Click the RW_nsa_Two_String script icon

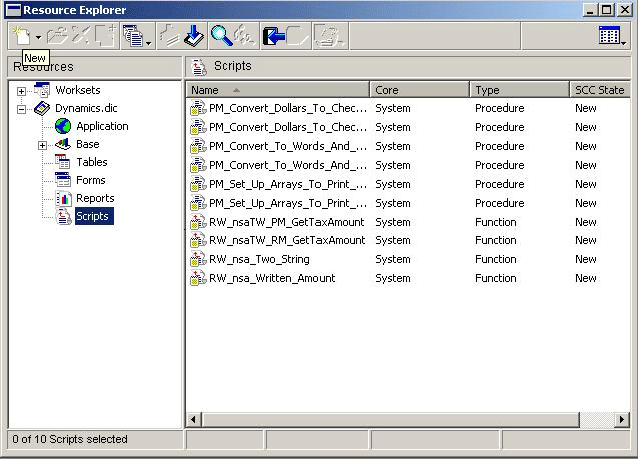click(x=198, y=259)
